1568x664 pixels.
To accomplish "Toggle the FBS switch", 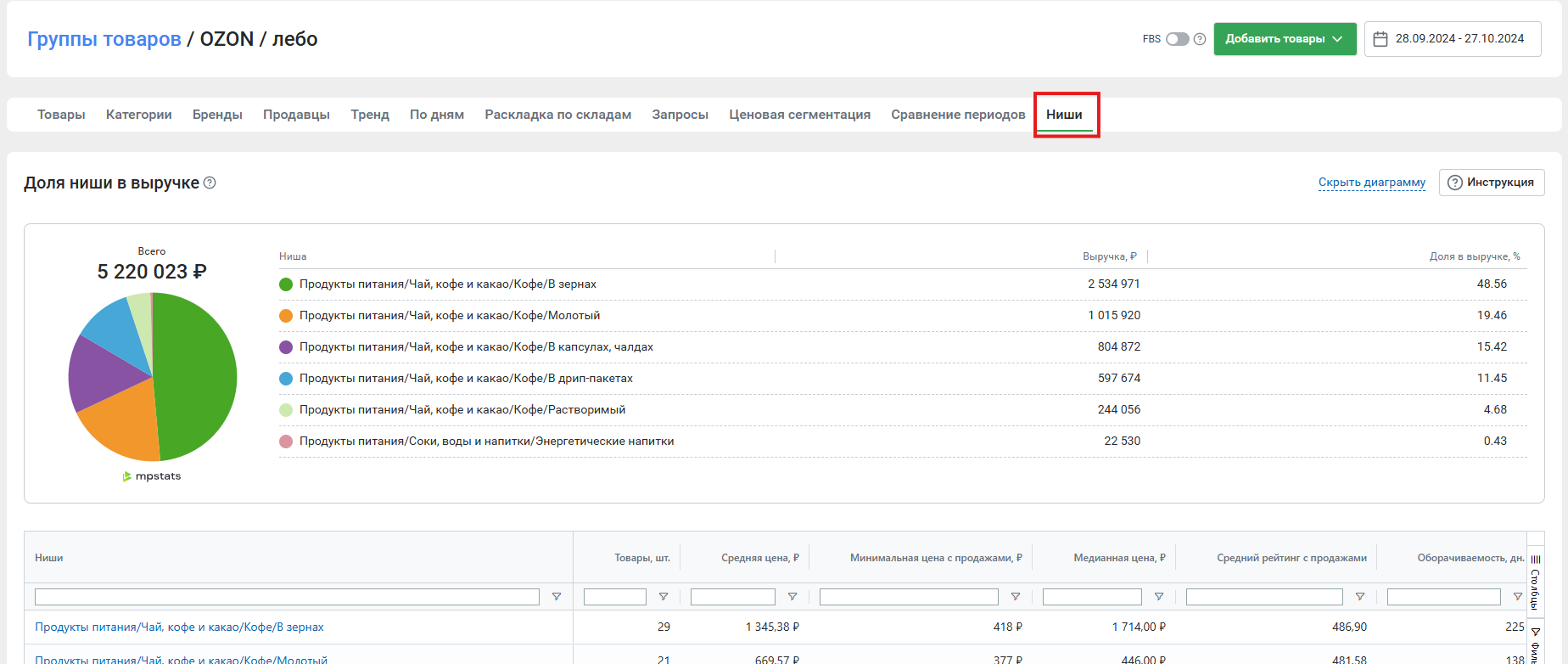I will (x=1177, y=39).
